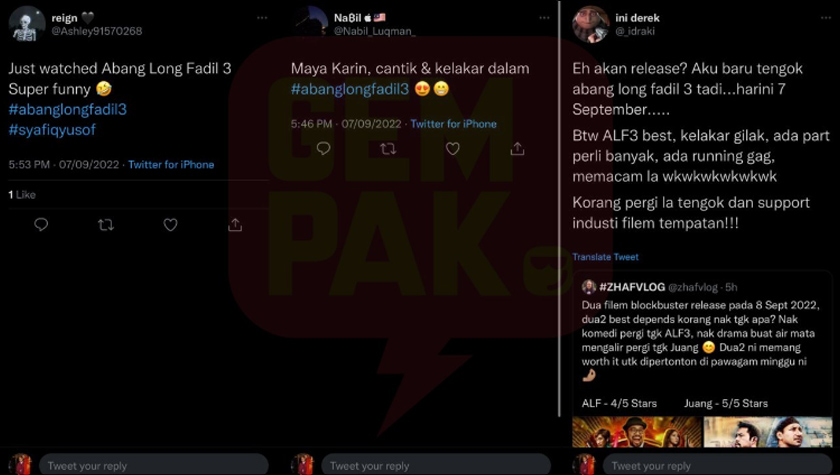Screen dimensions: 840x475
Task: Open the #abanglongfadil3 hashtag in reign's tweet
Action: click(68, 109)
